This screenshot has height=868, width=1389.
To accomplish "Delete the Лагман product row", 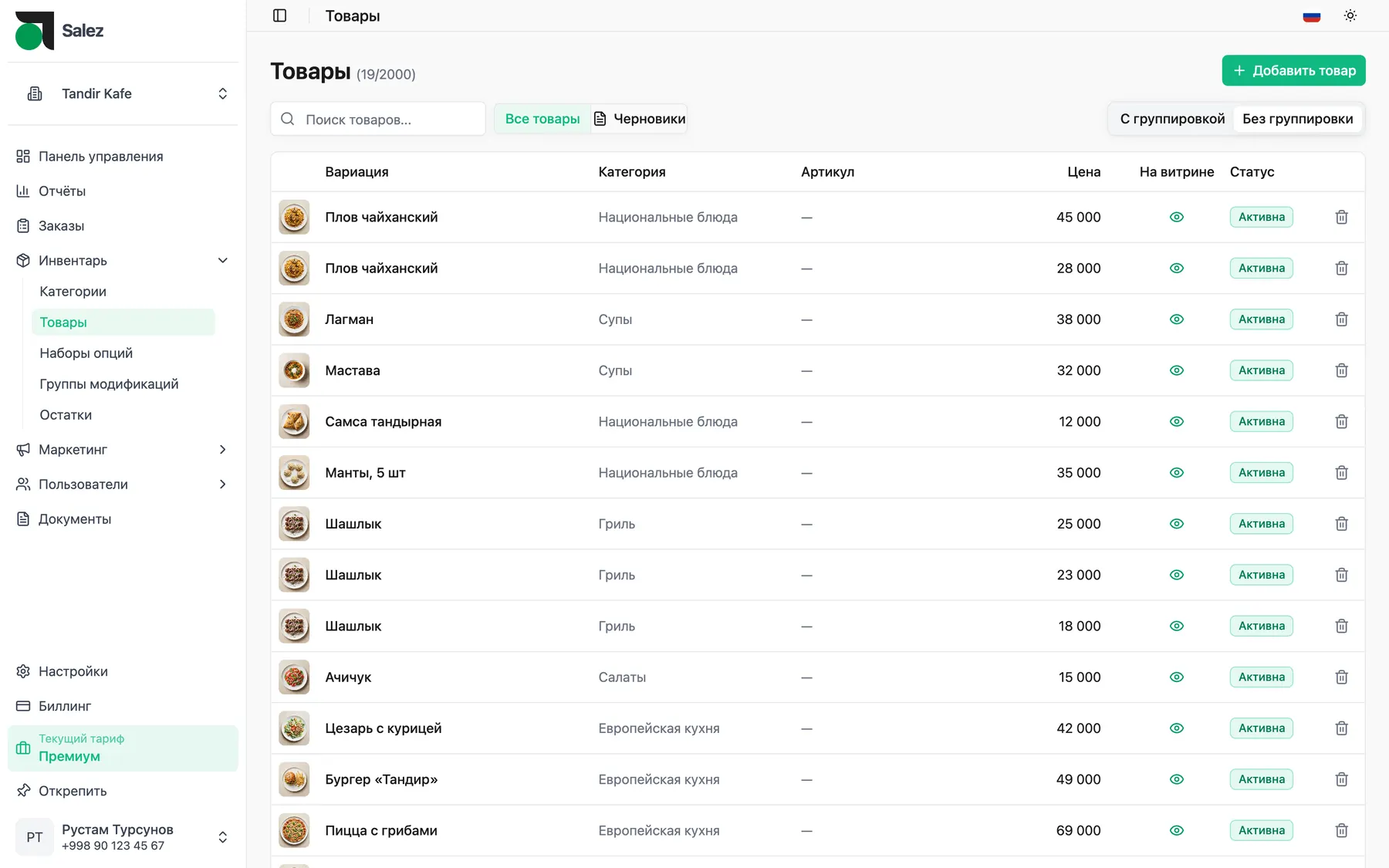I will coord(1342,319).
